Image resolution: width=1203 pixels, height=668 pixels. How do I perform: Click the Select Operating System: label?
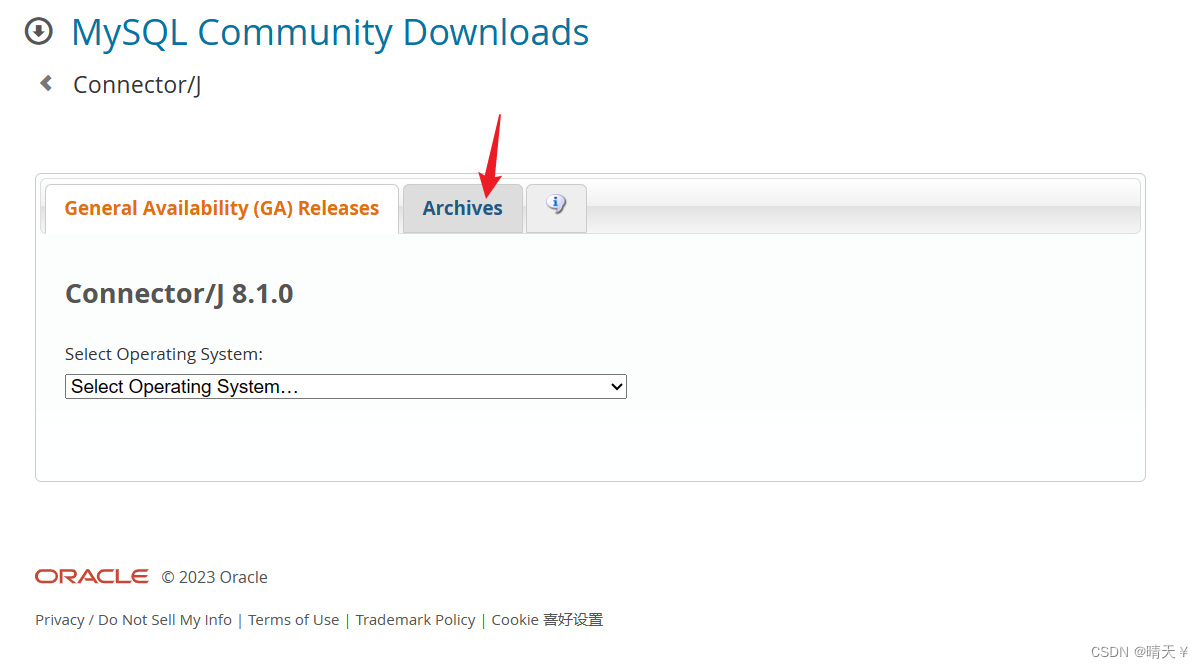[164, 354]
